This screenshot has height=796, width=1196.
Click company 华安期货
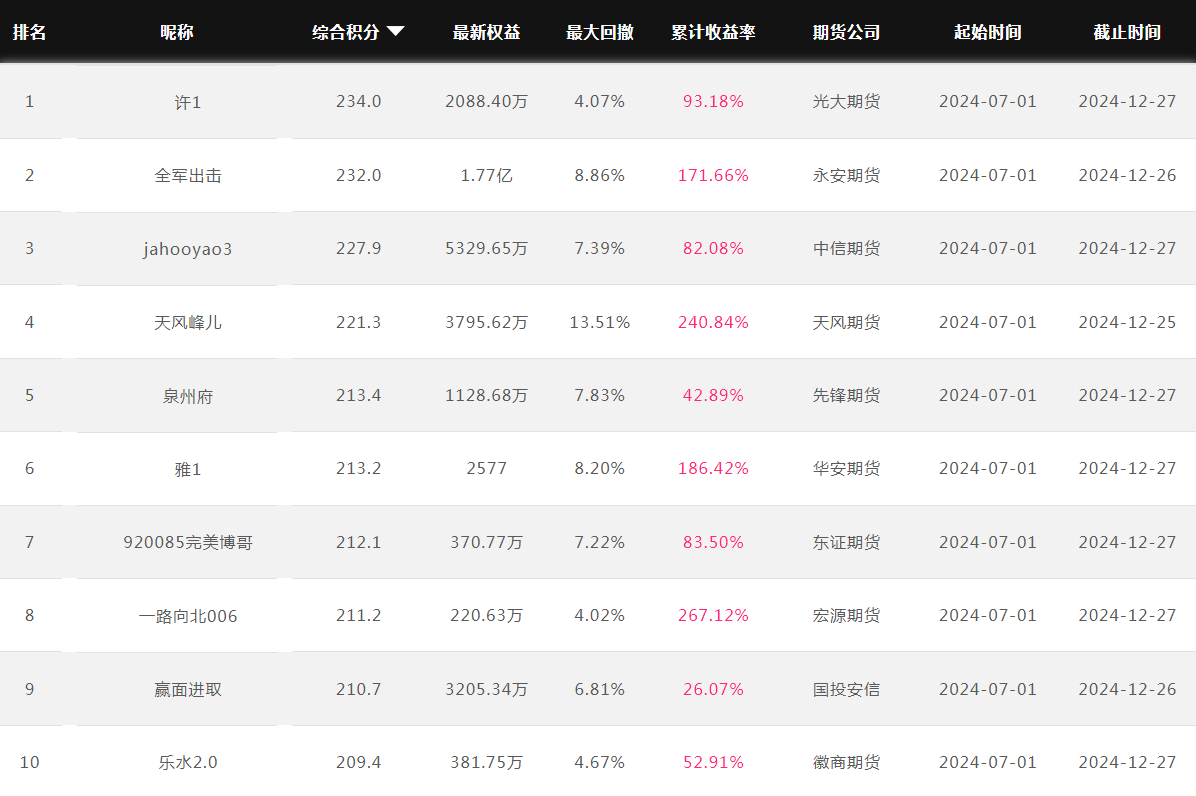coord(846,468)
